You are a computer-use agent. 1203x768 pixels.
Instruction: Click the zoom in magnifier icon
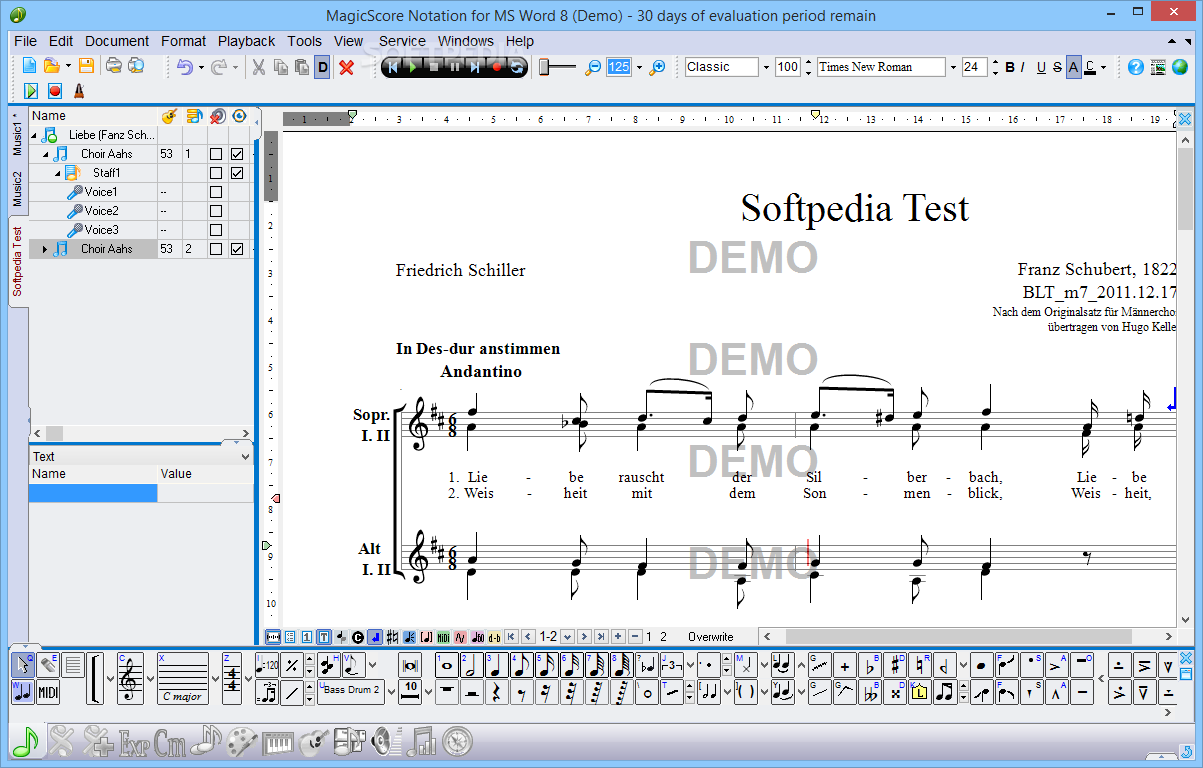[x=657, y=67]
